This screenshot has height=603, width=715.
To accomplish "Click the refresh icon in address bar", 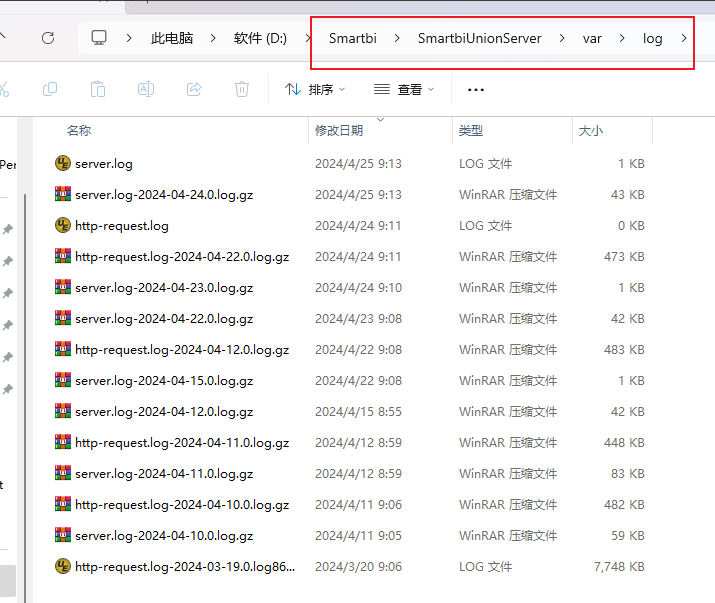I will pos(48,38).
